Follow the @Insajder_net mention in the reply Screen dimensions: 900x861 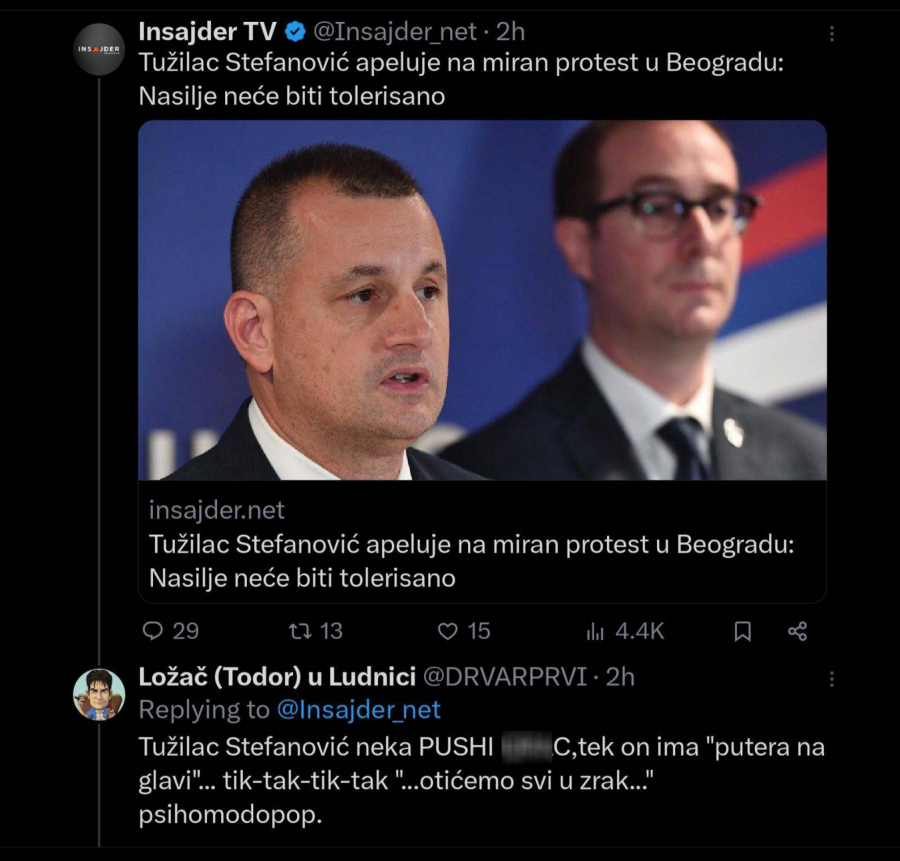click(358, 710)
